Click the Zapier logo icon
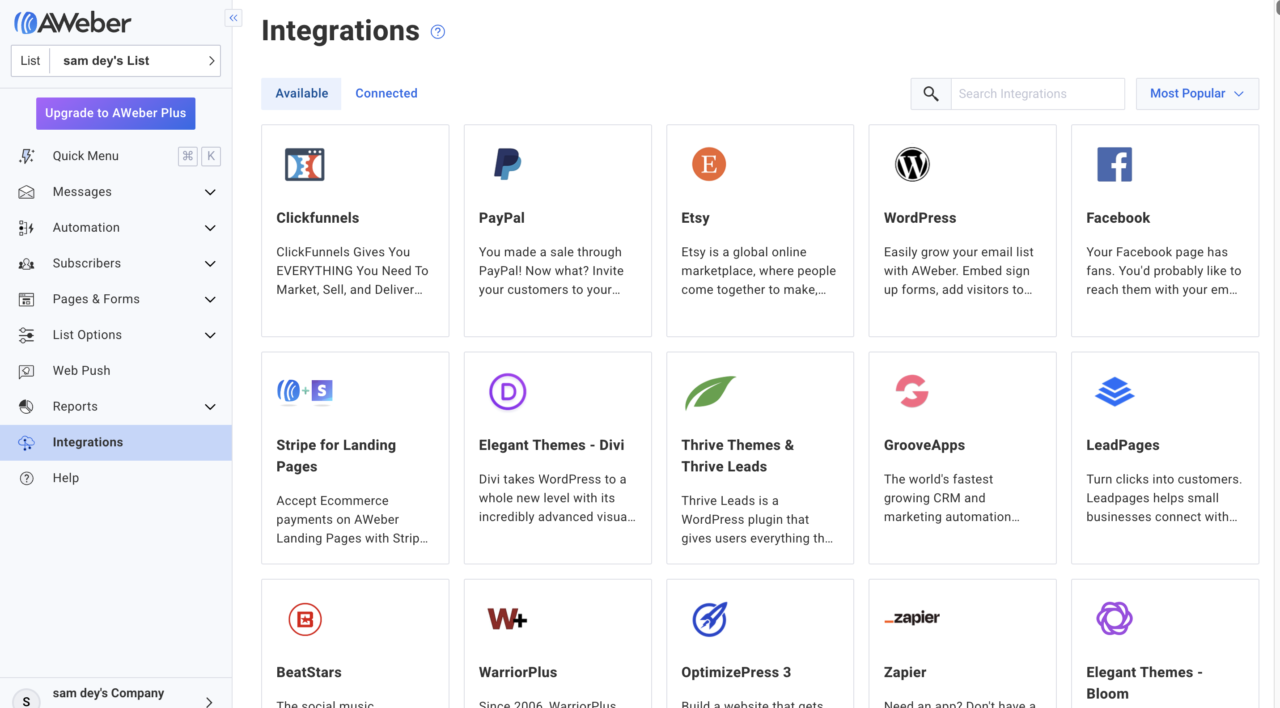Image resolution: width=1280 pixels, height=708 pixels. pos(912,618)
